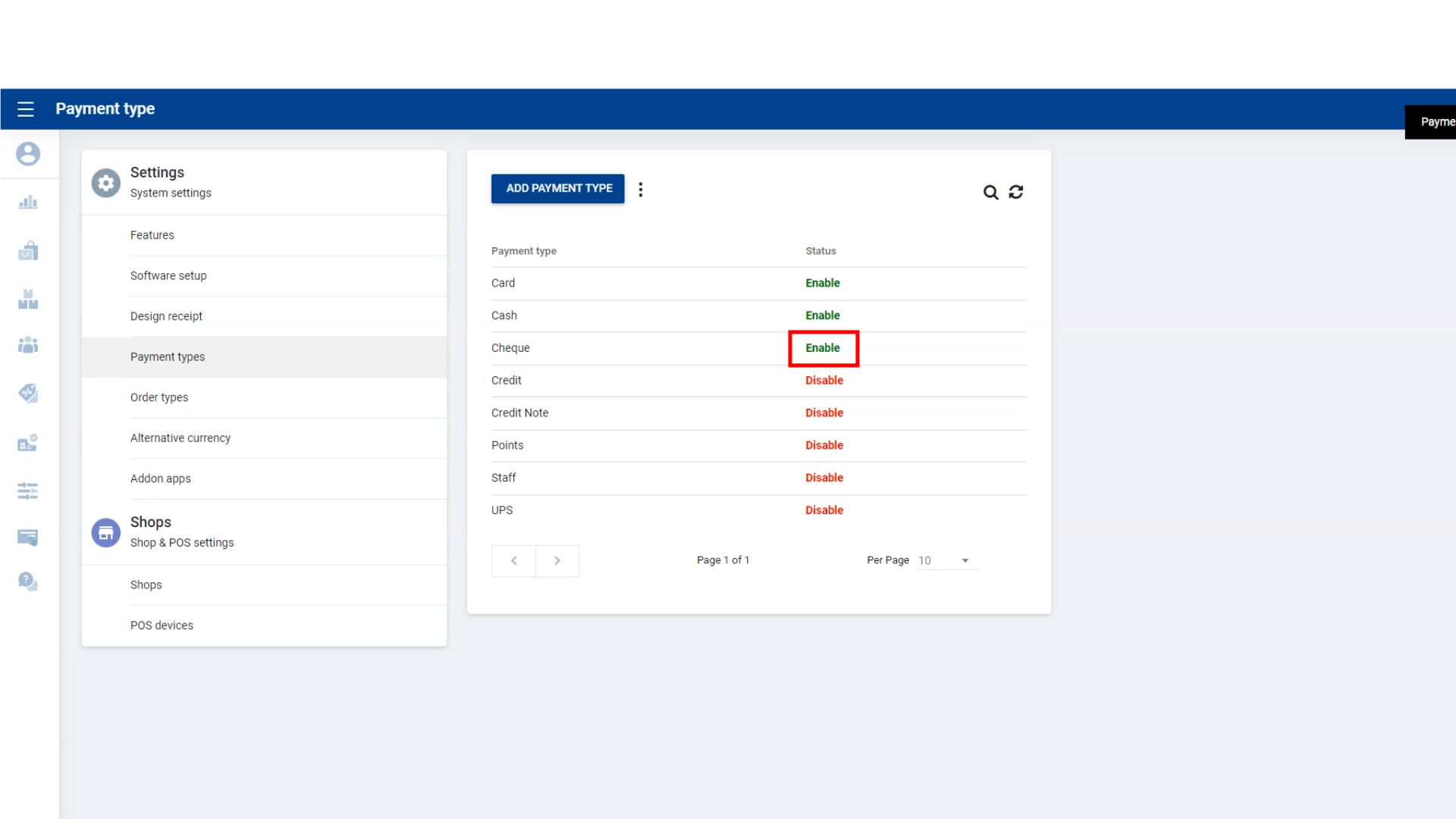Select Design receipt menu item

click(x=166, y=316)
